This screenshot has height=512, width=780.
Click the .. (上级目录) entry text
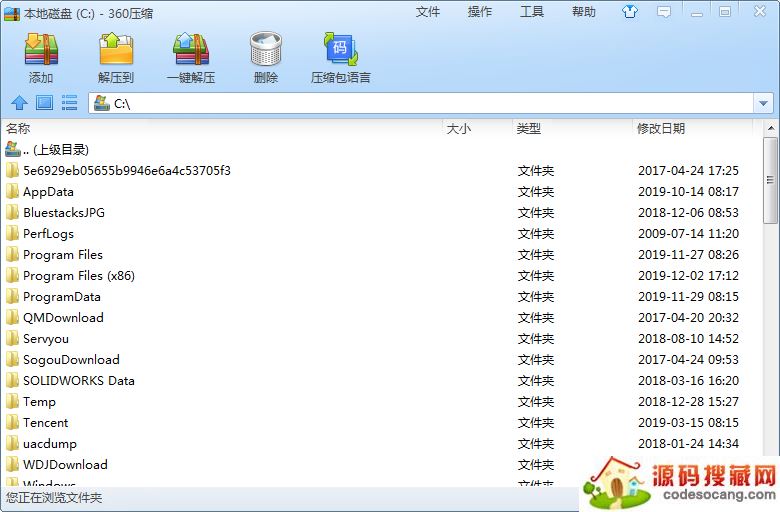pyautogui.click(x=56, y=150)
